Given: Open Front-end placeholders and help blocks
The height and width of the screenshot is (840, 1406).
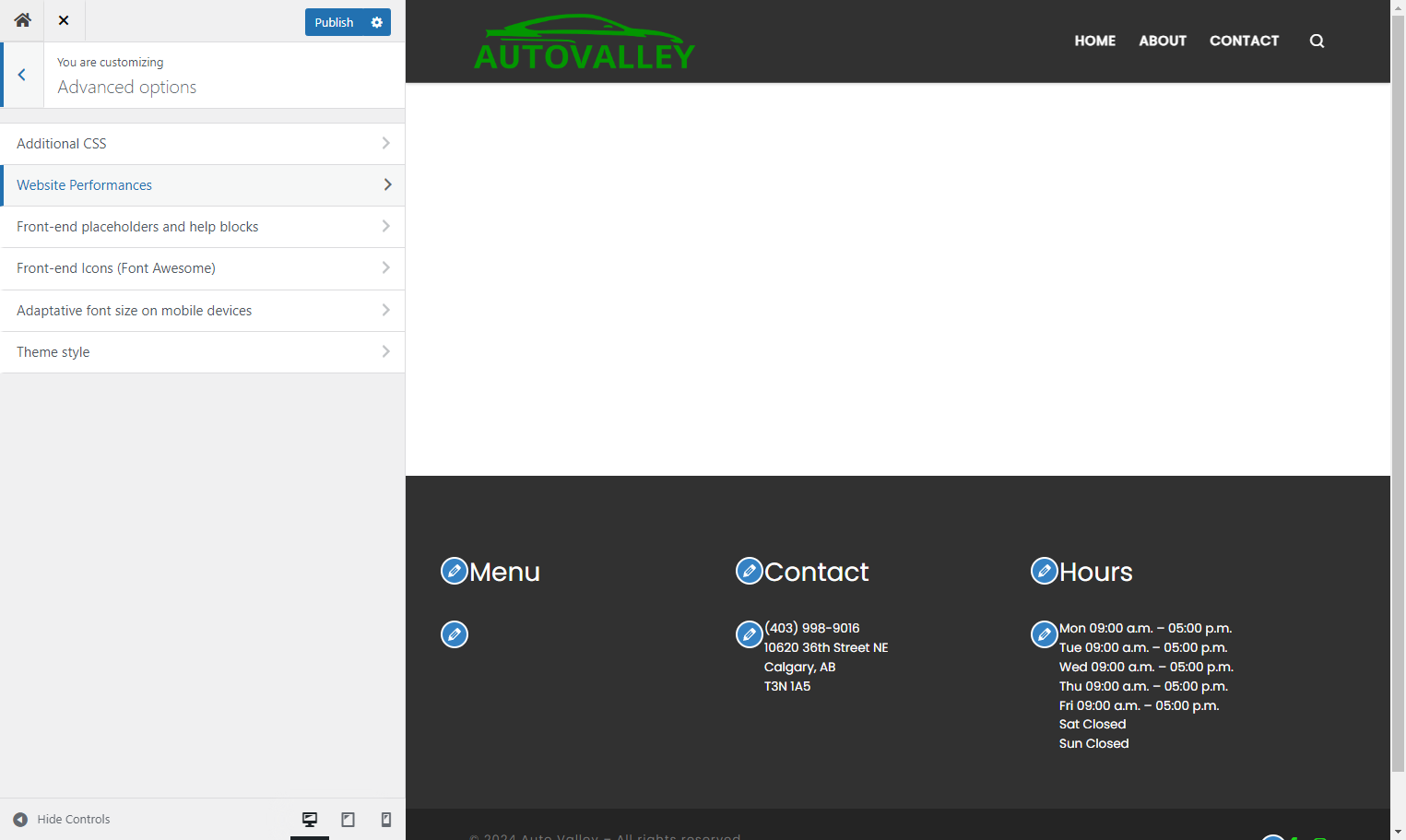Looking at the screenshot, I should (x=203, y=227).
